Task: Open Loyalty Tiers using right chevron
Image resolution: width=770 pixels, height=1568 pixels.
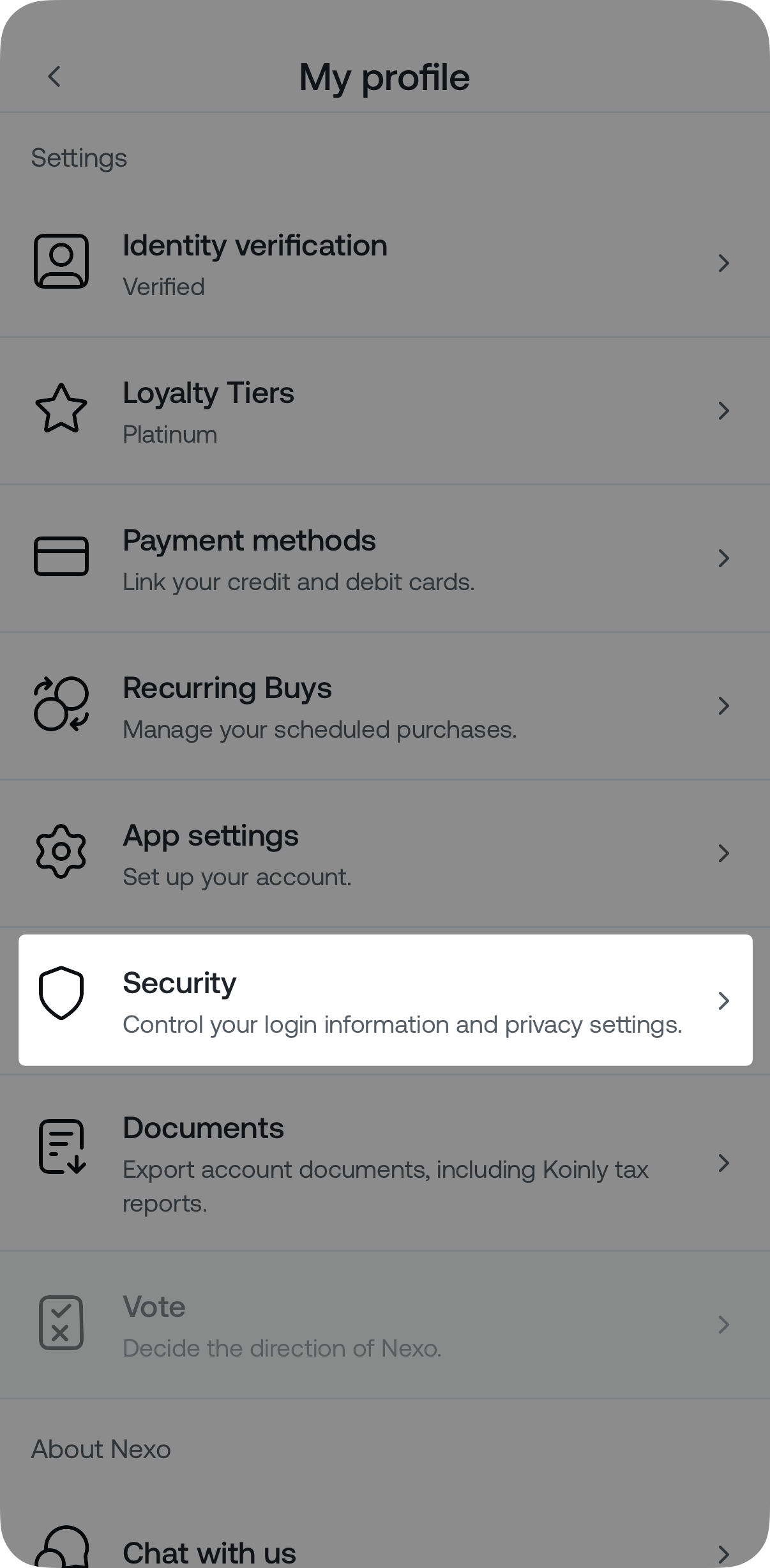Action: (723, 411)
